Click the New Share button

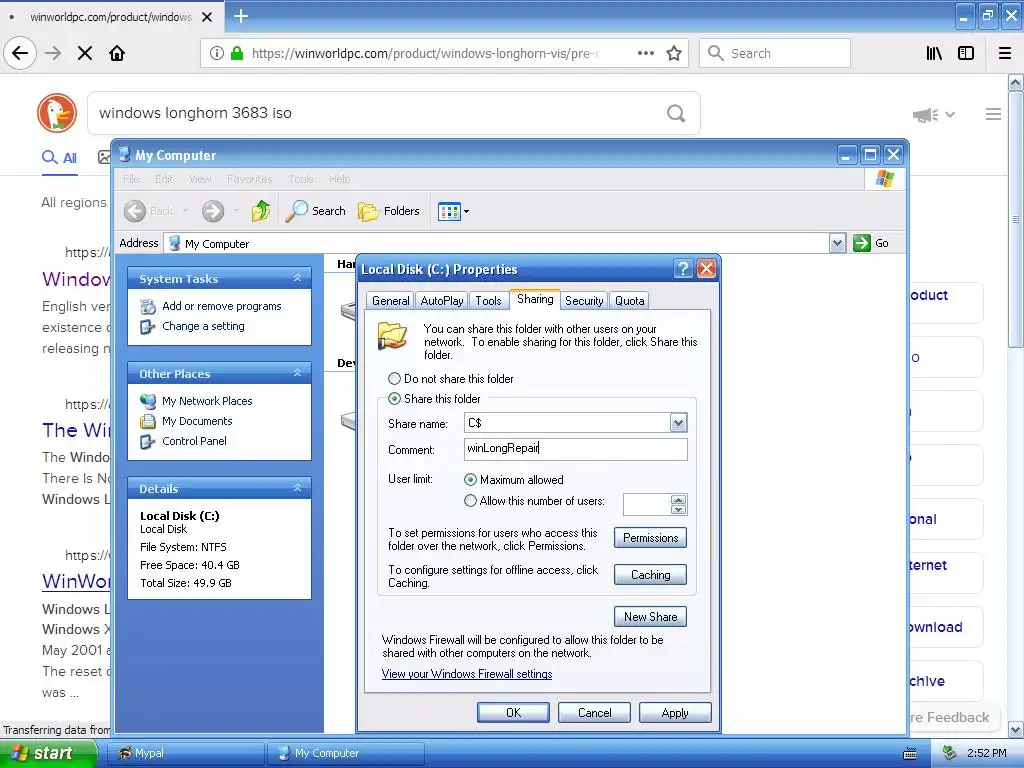(650, 616)
